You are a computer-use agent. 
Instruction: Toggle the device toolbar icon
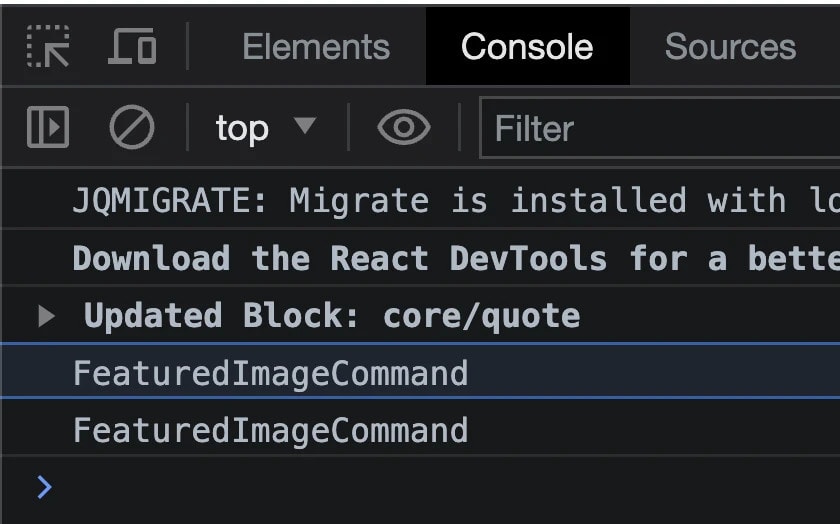[132, 47]
